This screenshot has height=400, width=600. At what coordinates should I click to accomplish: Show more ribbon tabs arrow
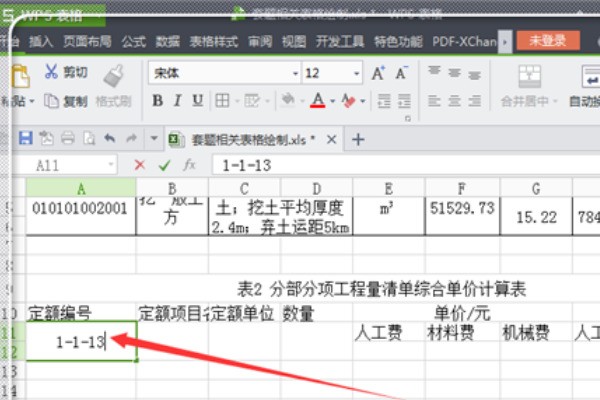[x=505, y=41]
